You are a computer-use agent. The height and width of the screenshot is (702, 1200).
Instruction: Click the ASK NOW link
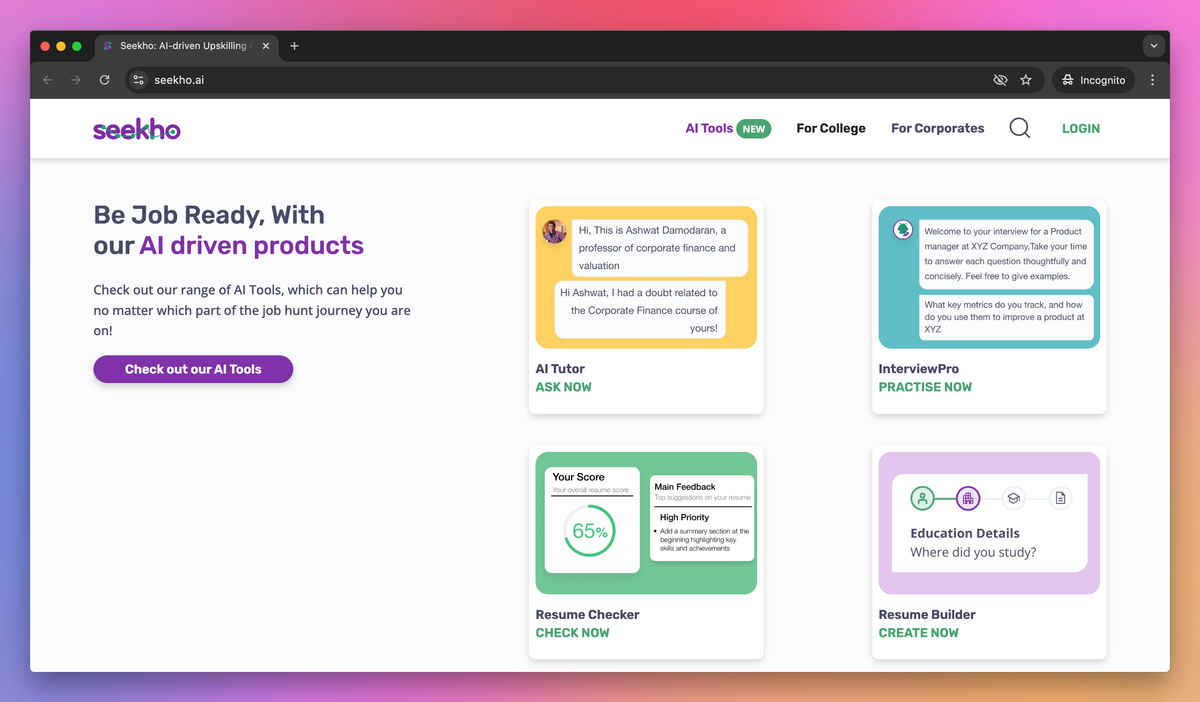pyautogui.click(x=564, y=387)
